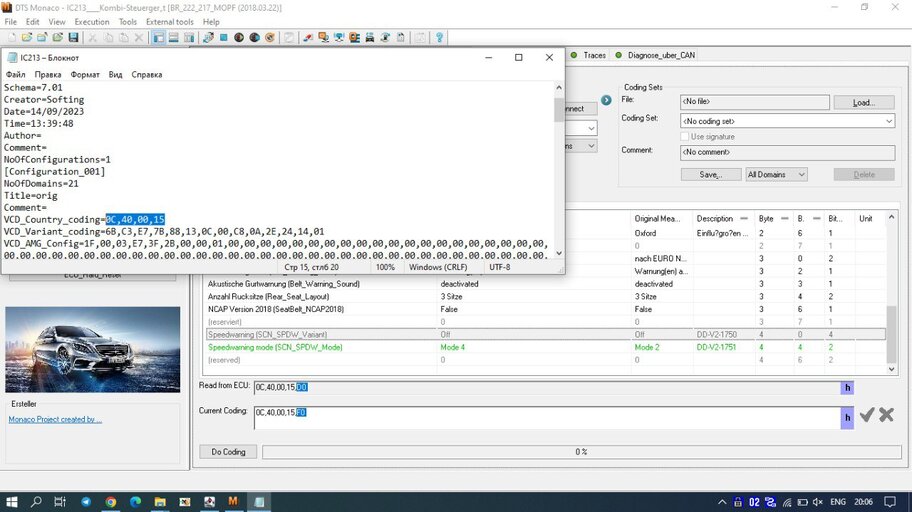Viewport: 912px width, 512px height.
Task: Click the coding progress bar showing 0 %
Action: pyautogui.click(x=582, y=451)
